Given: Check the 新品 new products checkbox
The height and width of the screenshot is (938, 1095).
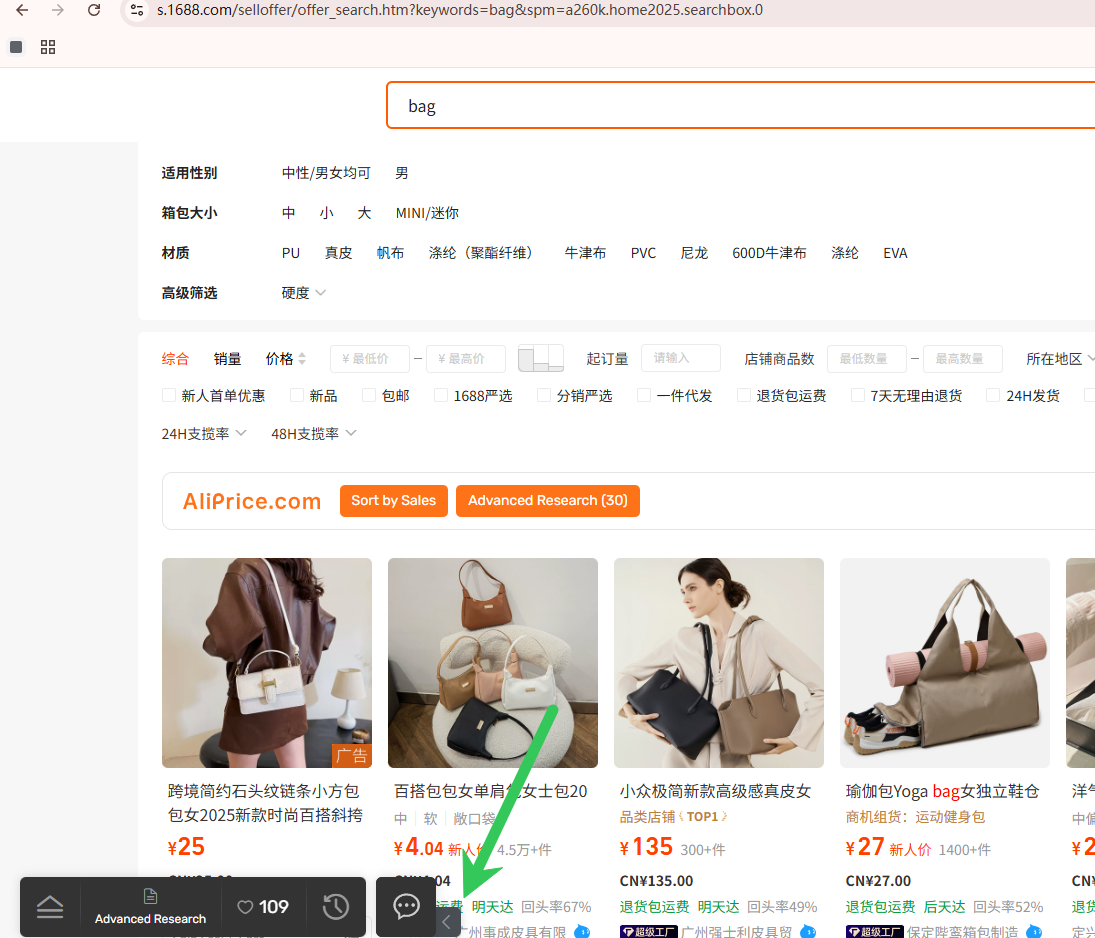Looking at the screenshot, I should [297, 396].
